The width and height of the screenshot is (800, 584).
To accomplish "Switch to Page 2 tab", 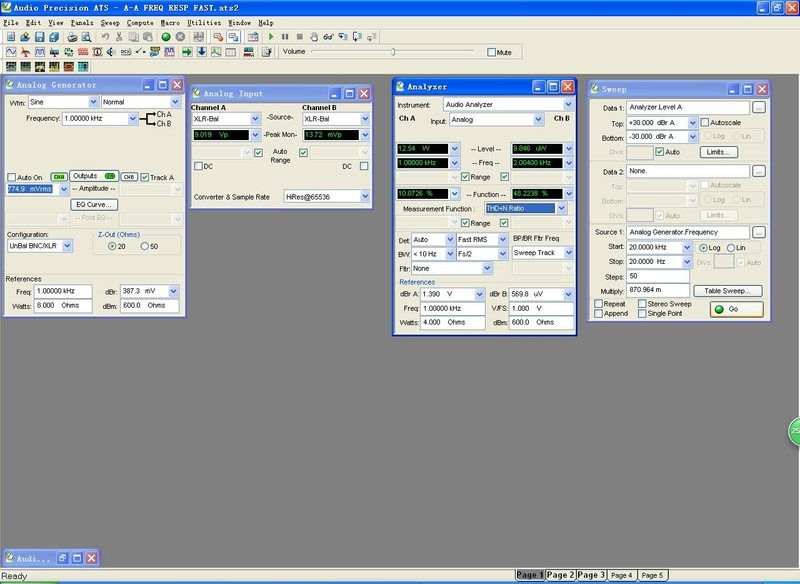I will (x=560, y=575).
